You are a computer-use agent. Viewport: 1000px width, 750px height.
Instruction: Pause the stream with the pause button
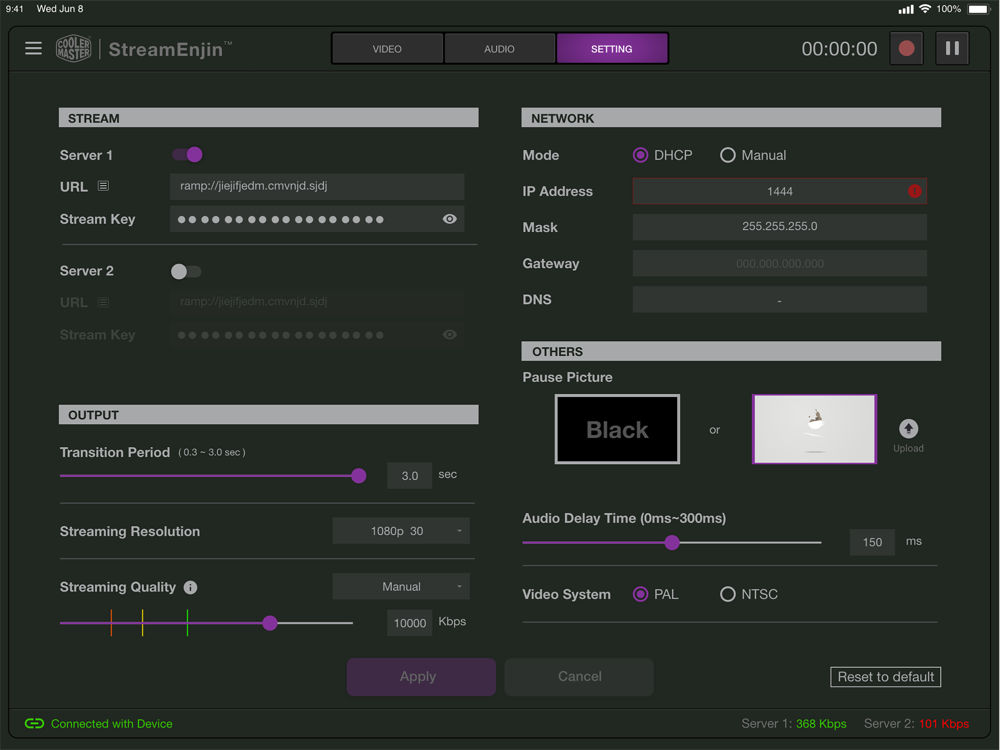coord(952,48)
